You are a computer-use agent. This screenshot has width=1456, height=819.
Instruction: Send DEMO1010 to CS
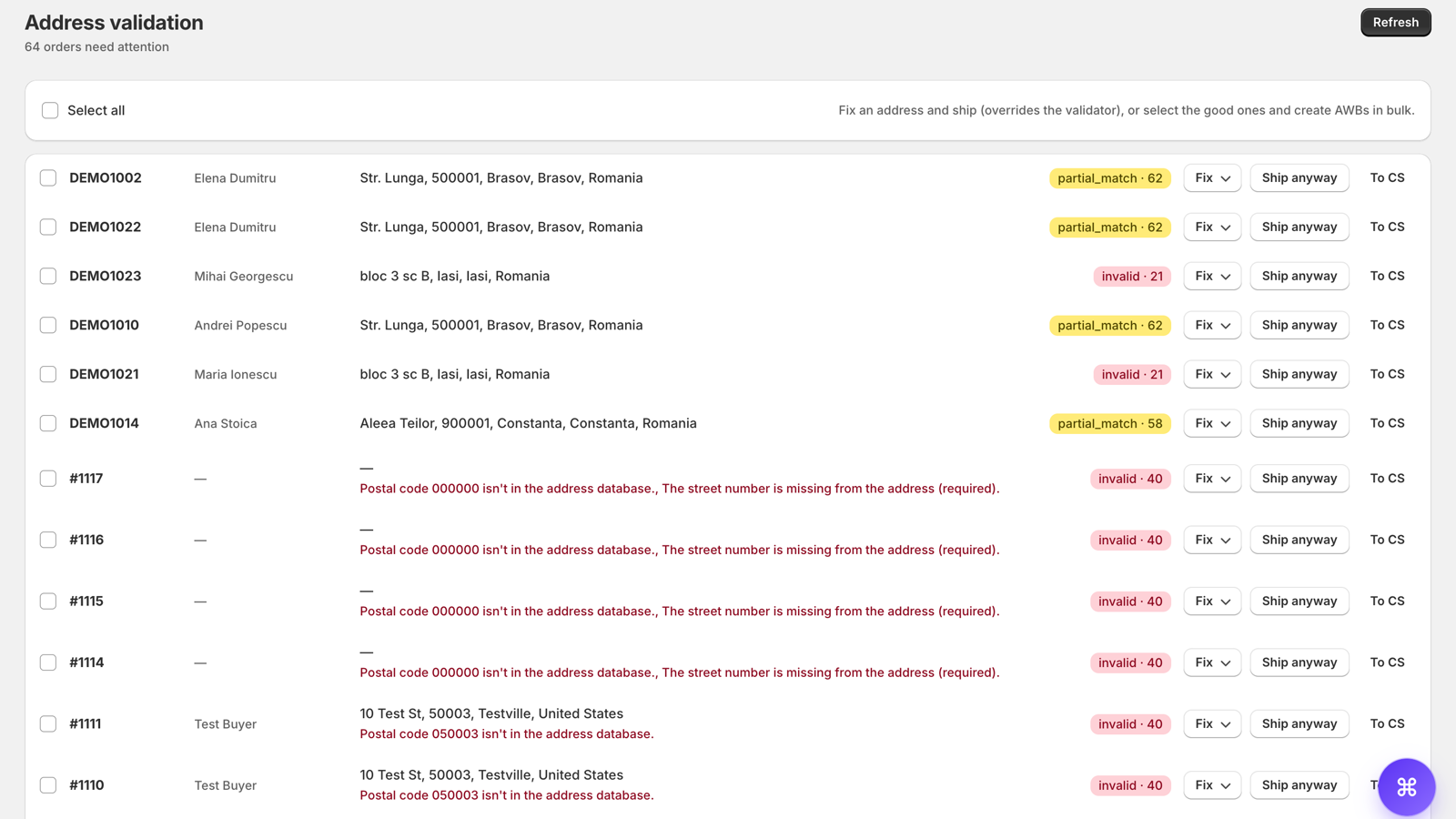[x=1387, y=326]
